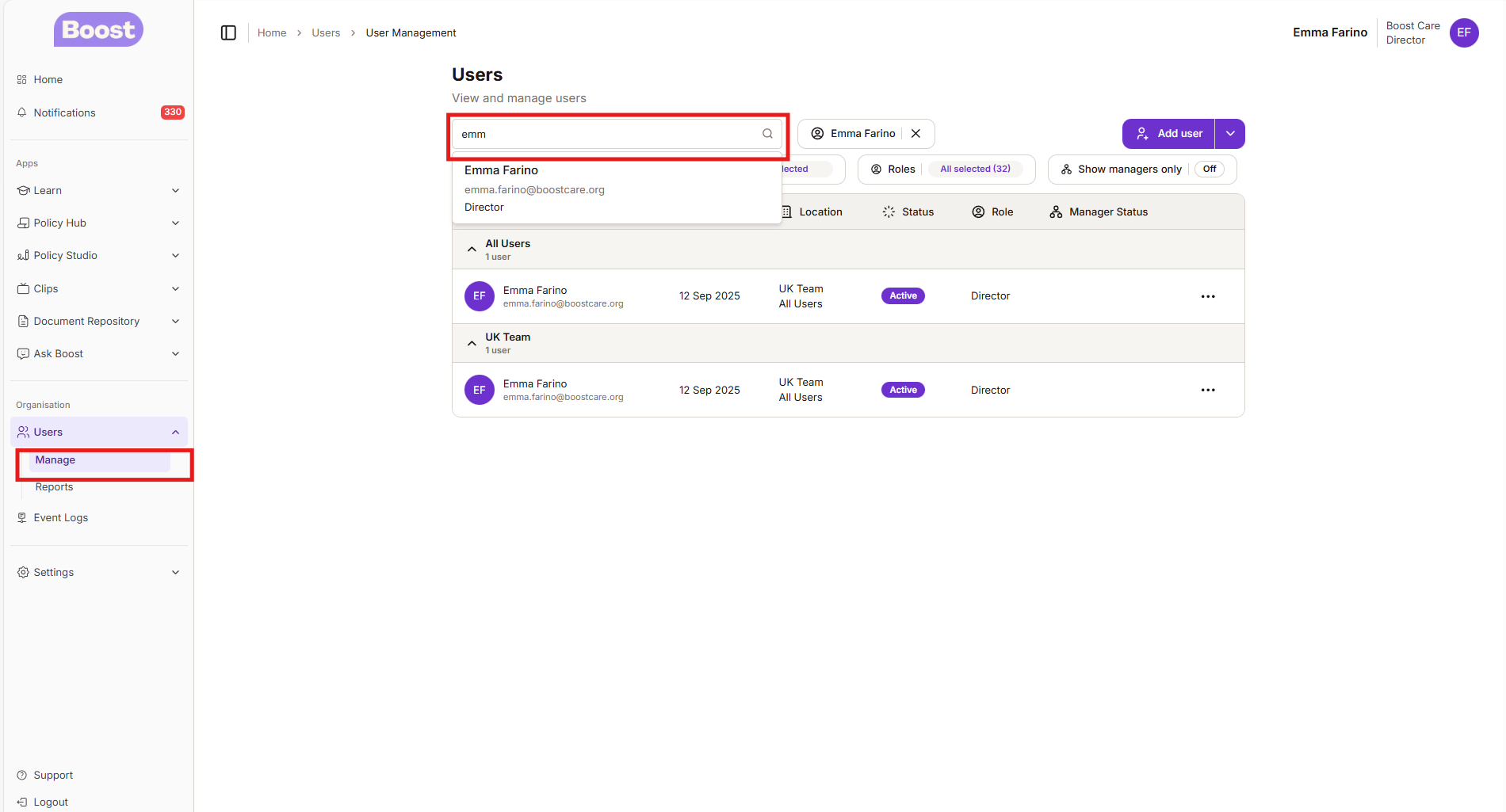Image resolution: width=1506 pixels, height=812 pixels.
Task: Click the Active badge in All Users row
Action: tap(903, 296)
